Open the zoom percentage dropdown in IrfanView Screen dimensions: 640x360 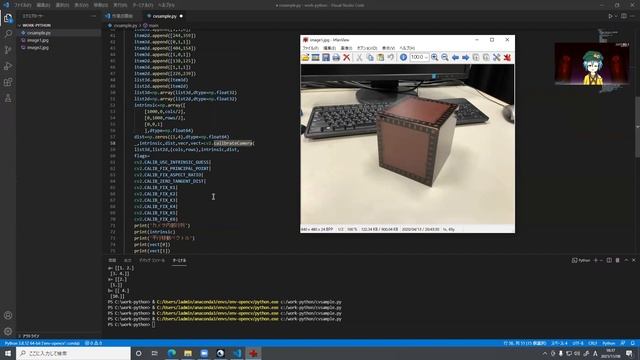point(426,58)
